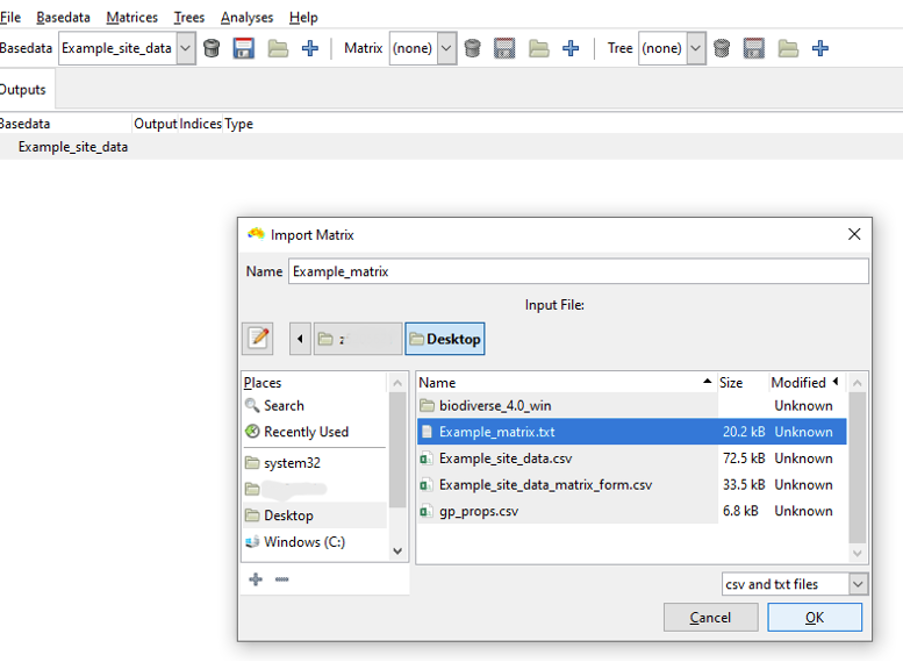The image size is (904, 662).
Task: Click the Tree blue plus icon
Action: pyautogui.click(x=820, y=48)
